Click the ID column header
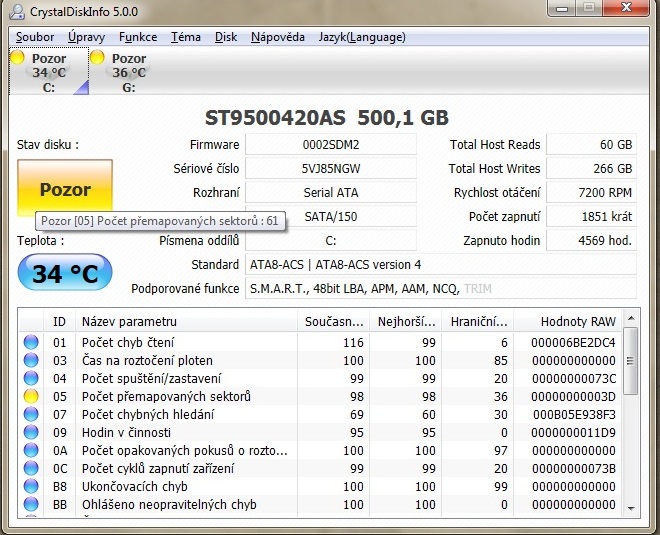 [x=59, y=322]
